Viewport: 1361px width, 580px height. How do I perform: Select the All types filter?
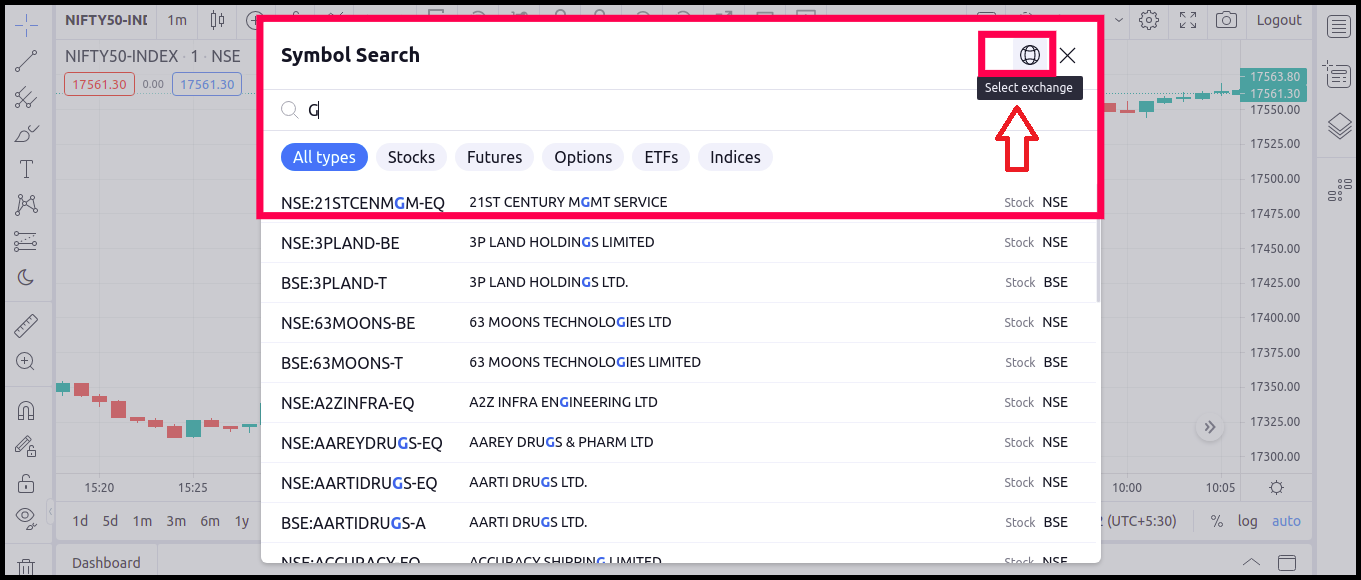pos(324,157)
